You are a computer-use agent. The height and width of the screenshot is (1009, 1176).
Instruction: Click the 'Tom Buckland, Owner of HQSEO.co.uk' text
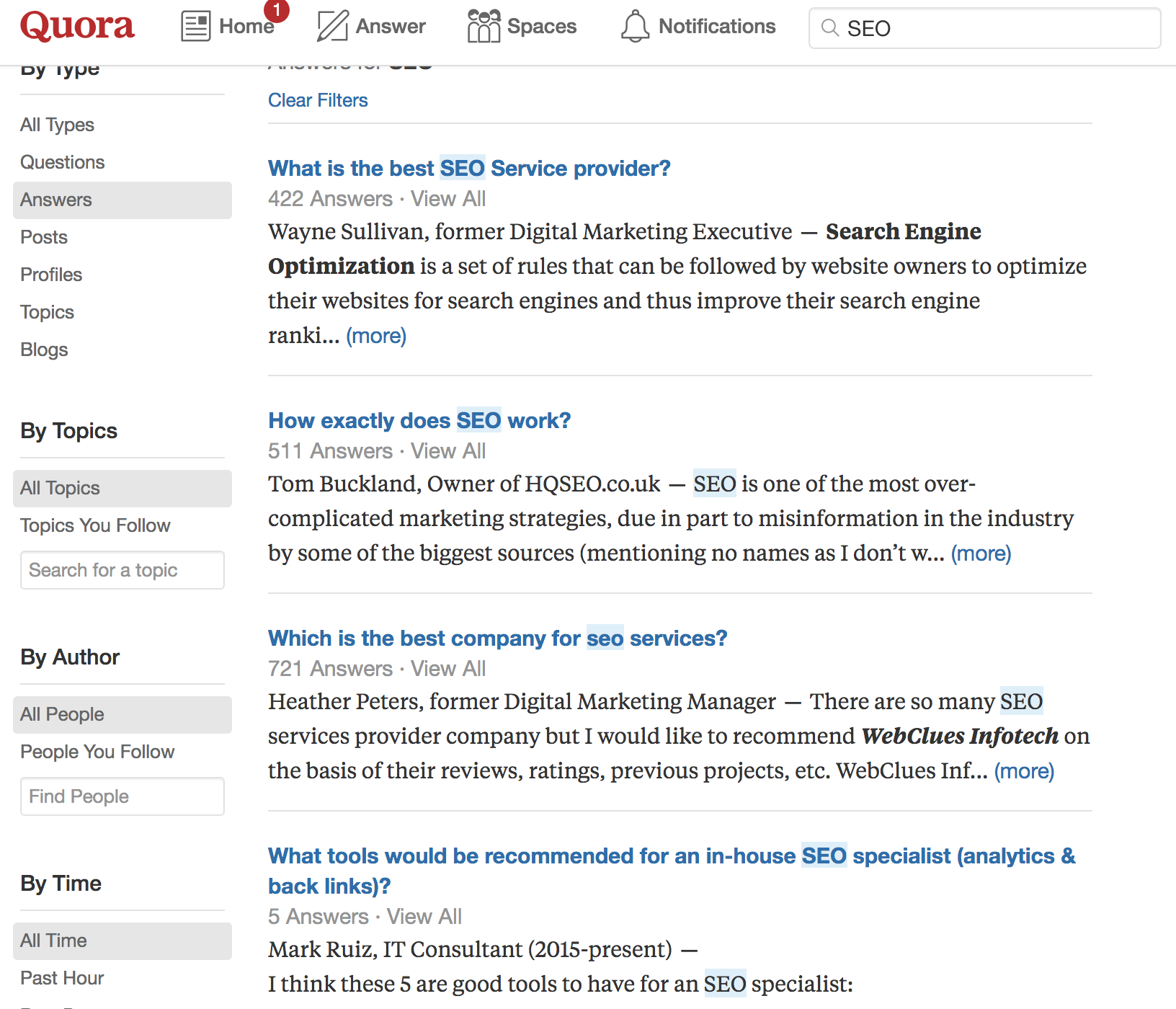tap(464, 484)
